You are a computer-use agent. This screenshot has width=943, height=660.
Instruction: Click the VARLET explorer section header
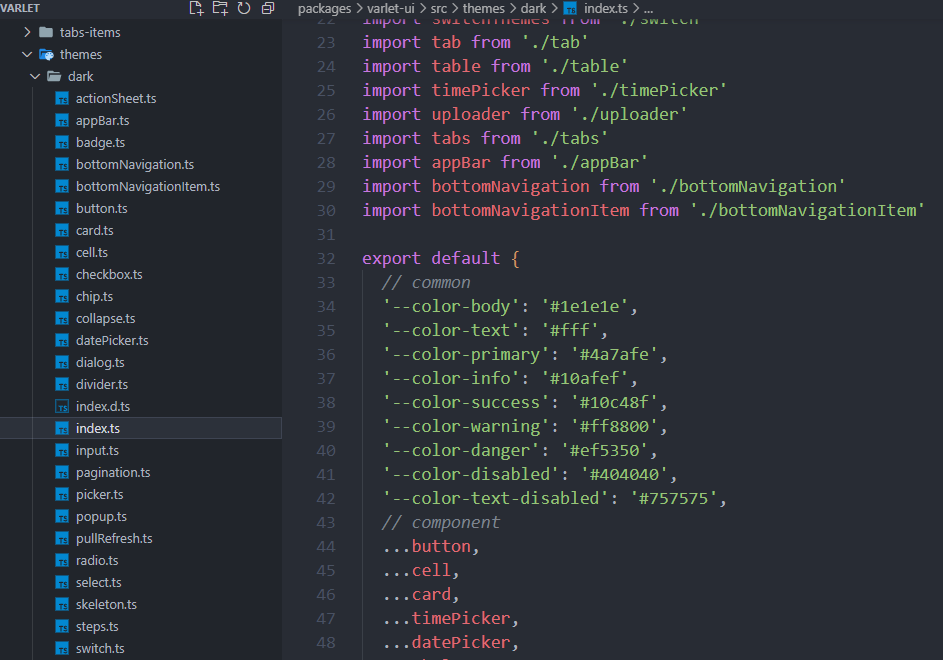pyautogui.click(x=20, y=8)
